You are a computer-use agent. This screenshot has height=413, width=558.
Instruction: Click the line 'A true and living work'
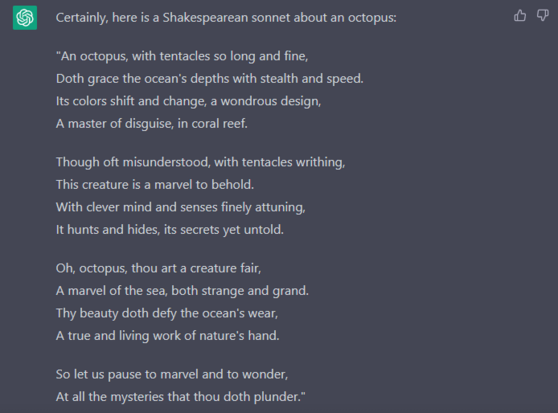pos(168,336)
